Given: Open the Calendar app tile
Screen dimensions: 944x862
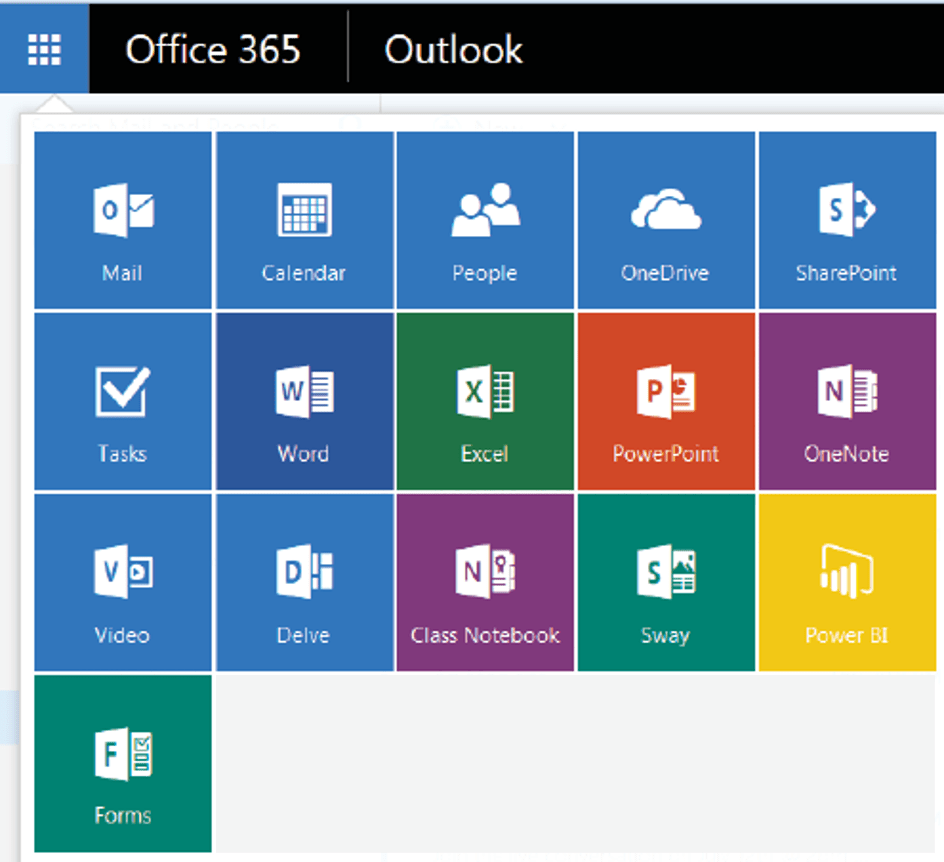Looking at the screenshot, I should point(304,221).
